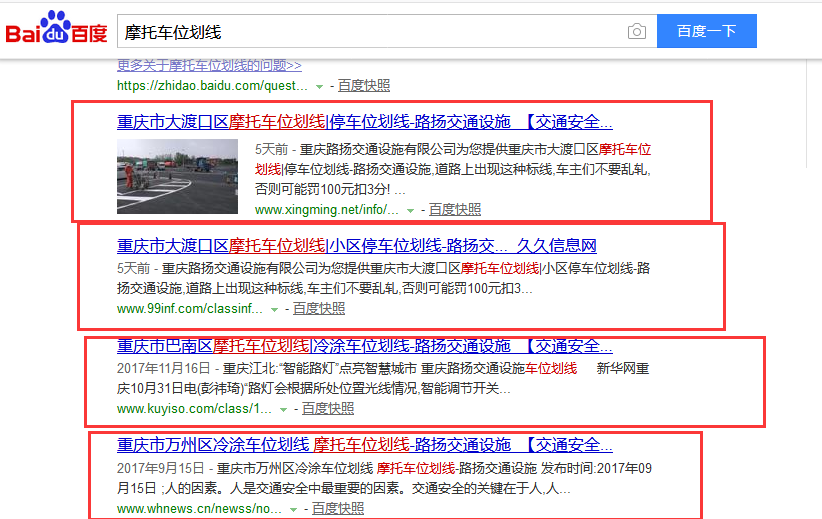Expand arrow next to www.kuyiso.com URL

click(x=284, y=409)
